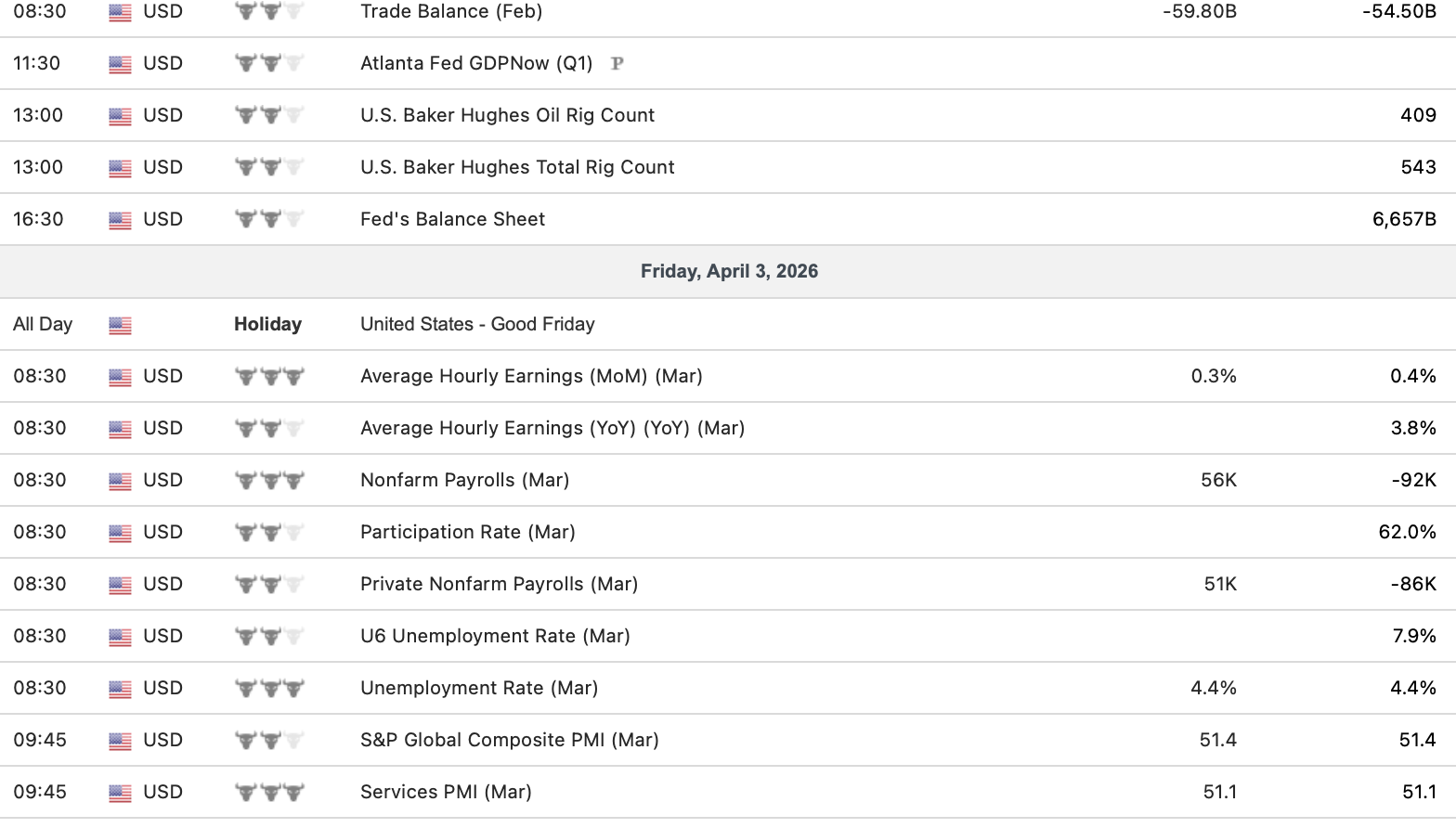Click the bull icons in Fed's Balance Sheet row
This screenshot has width=1456, height=828.
pos(269,220)
